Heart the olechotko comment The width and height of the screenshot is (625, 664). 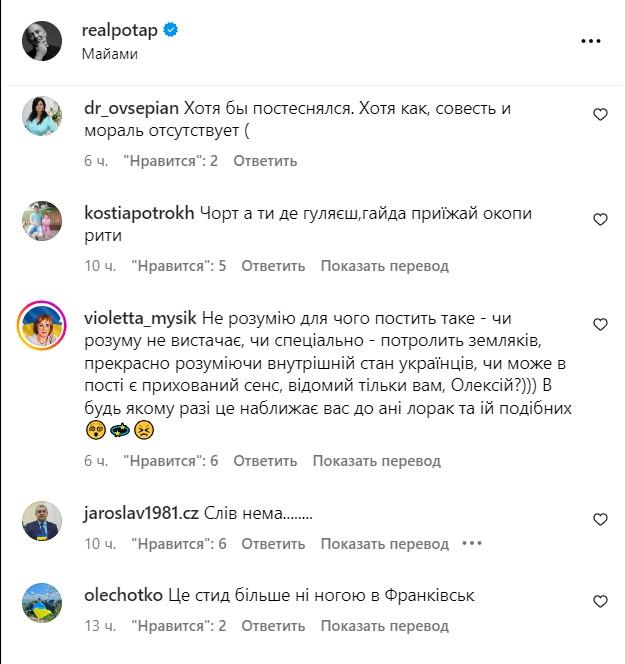(600, 602)
